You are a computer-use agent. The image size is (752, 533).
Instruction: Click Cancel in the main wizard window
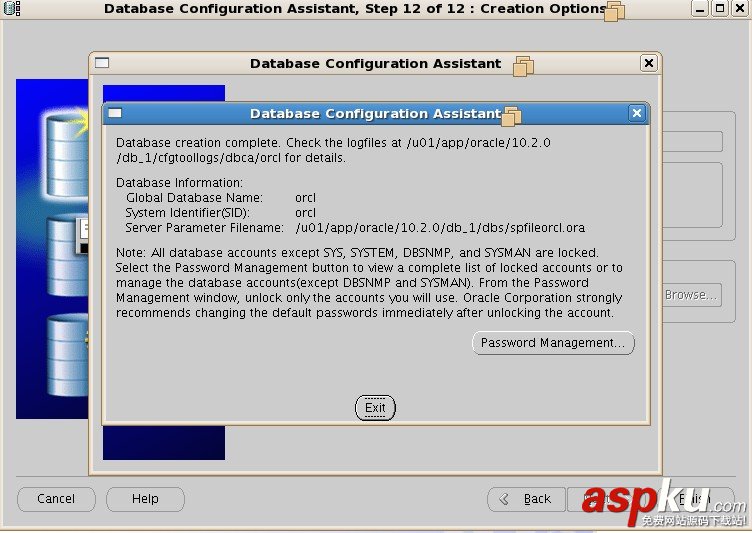pyautogui.click(x=56, y=499)
